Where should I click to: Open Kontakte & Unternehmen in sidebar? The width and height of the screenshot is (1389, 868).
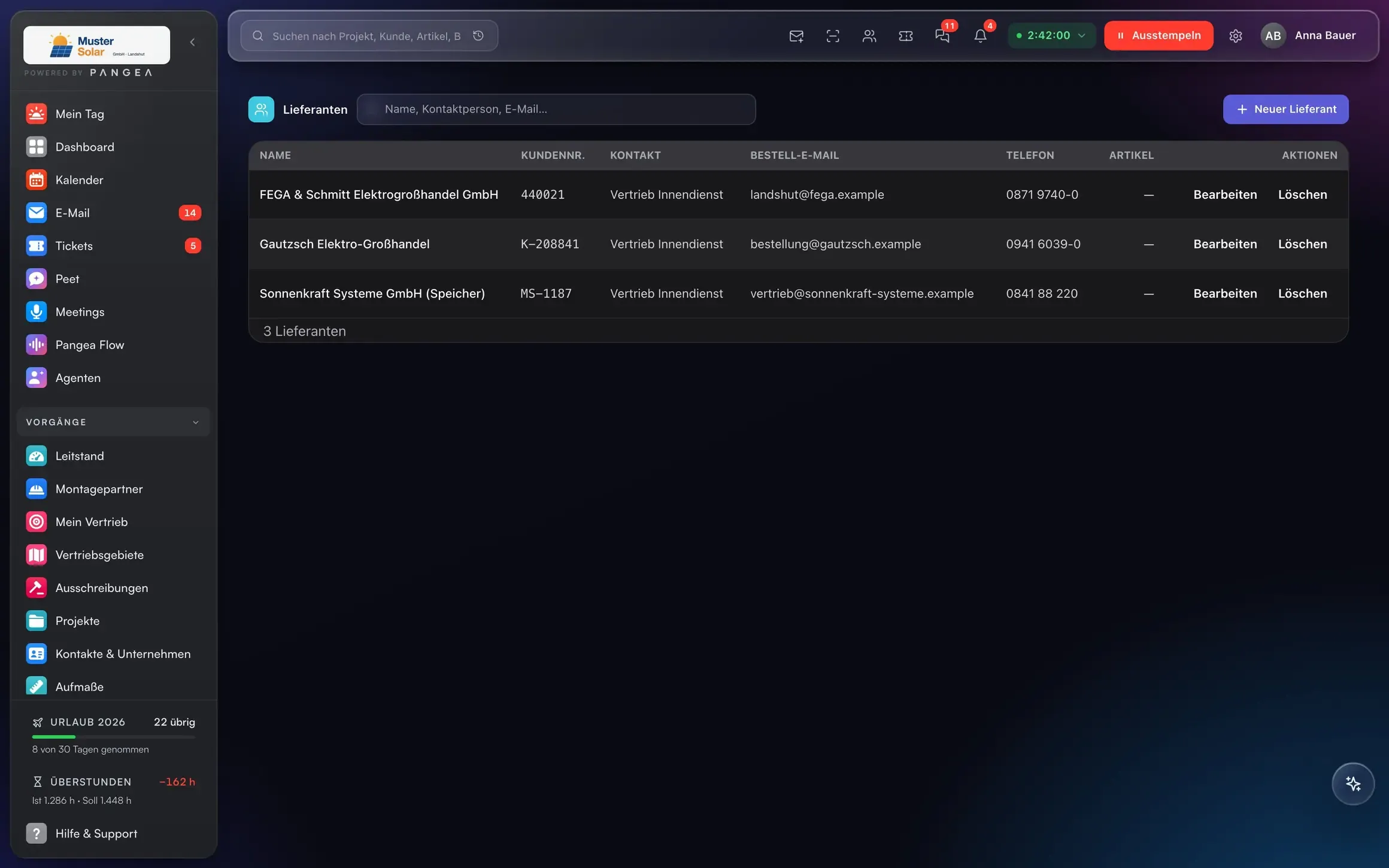113,654
